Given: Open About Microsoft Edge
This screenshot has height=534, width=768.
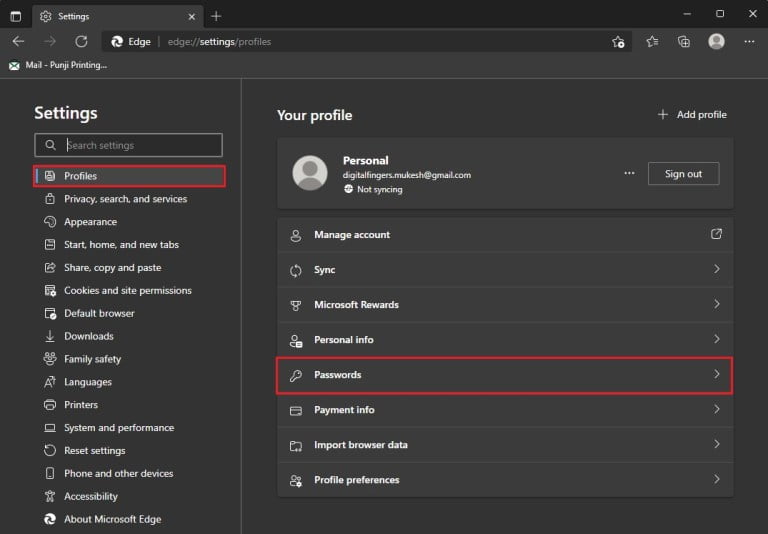Looking at the screenshot, I should pyautogui.click(x=103, y=519).
